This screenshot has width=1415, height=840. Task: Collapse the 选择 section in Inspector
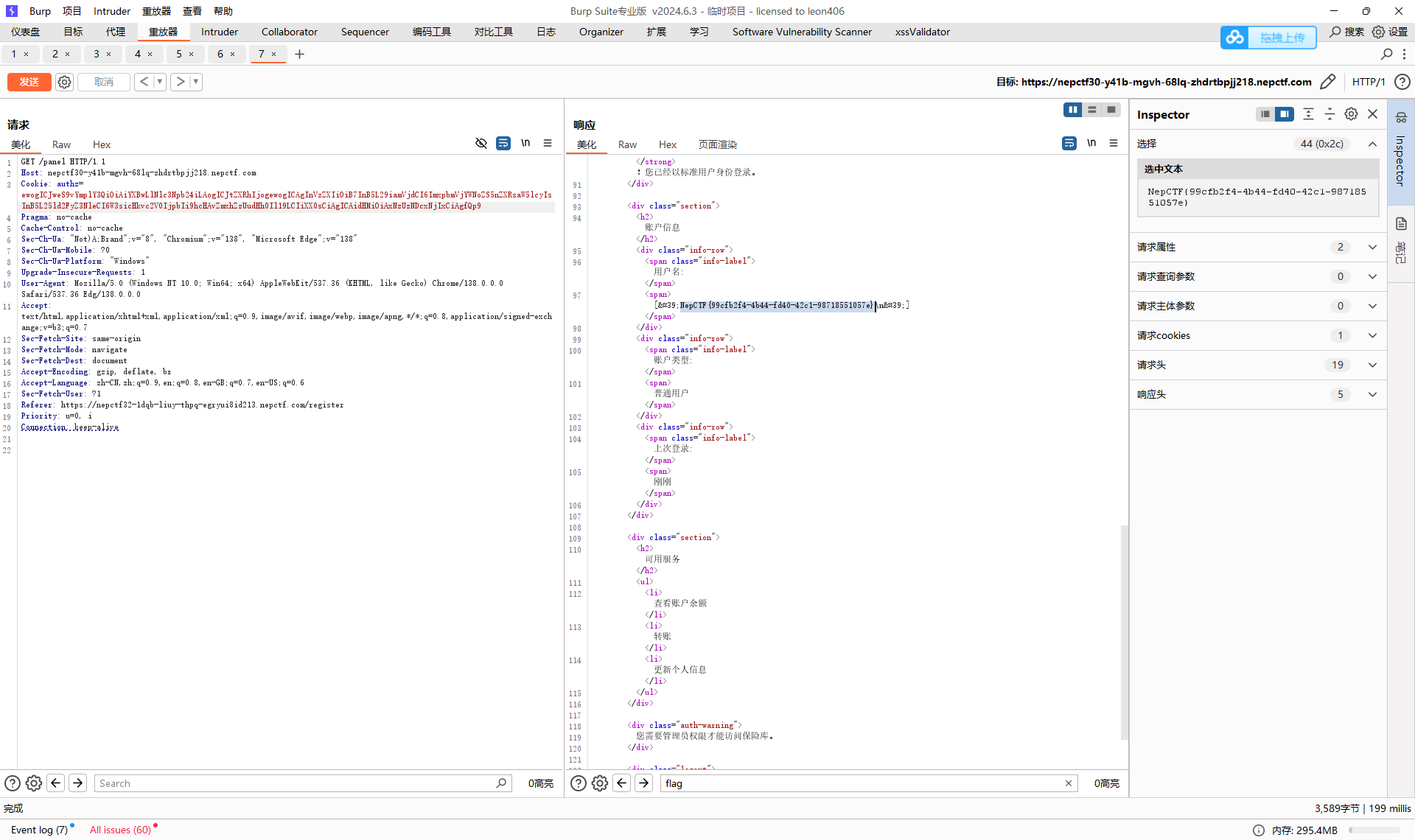click(1373, 144)
